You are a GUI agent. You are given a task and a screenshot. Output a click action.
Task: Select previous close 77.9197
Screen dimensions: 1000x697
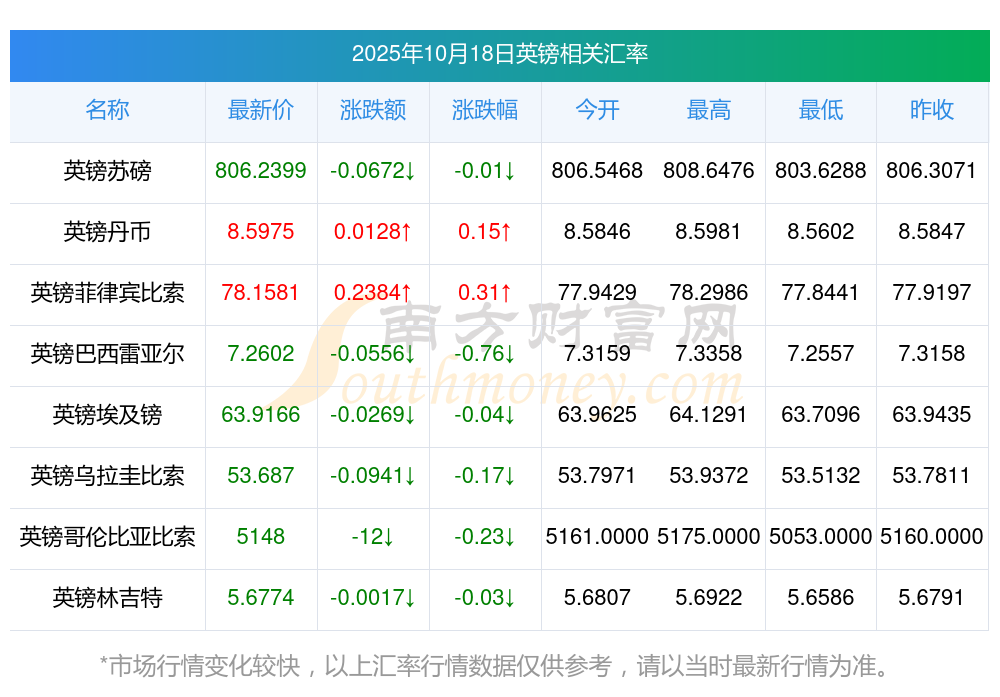[x=932, y=293]
